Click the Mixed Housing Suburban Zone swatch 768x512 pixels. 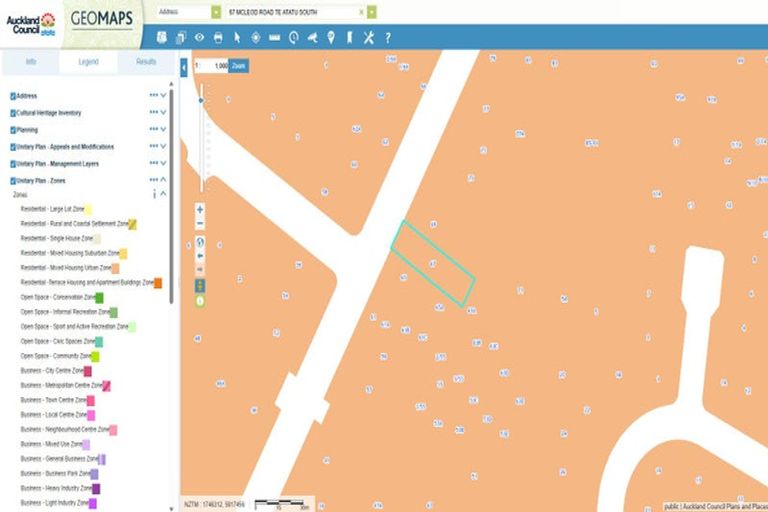(123, 254)
